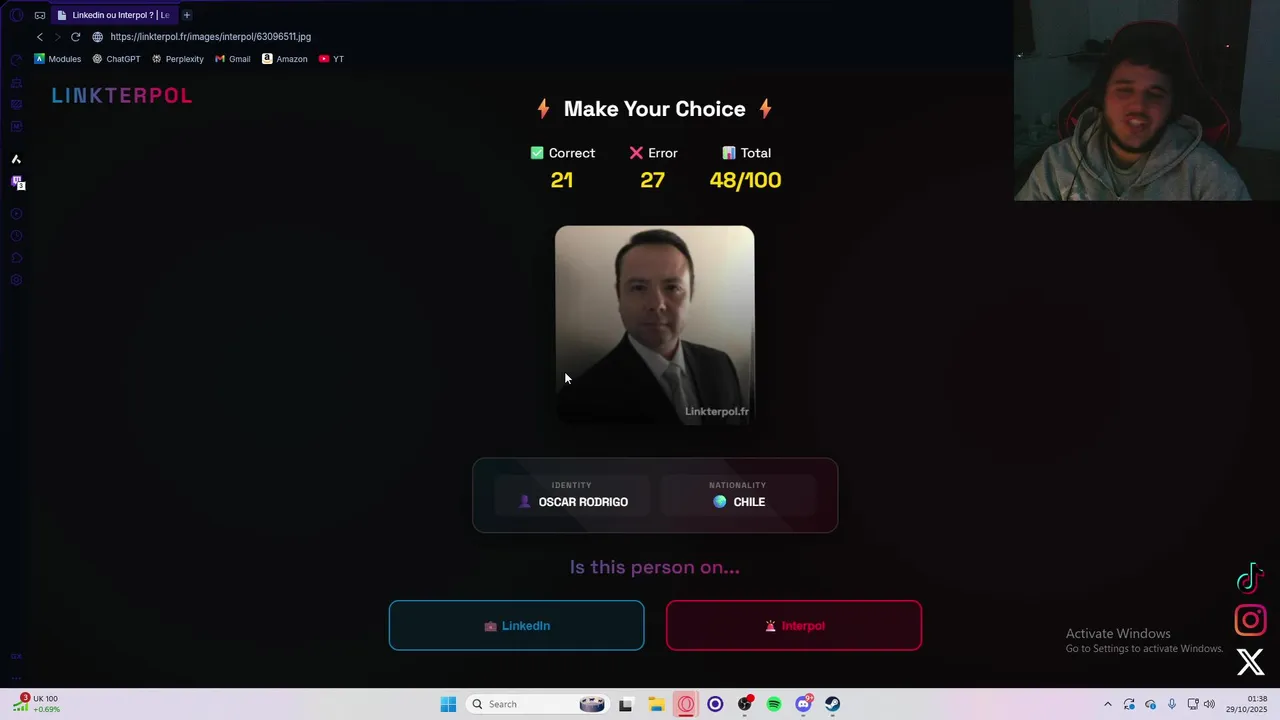Choose the Interpol answer button
The image size is (1280, 720).
pyautogui.click(x=793, y=625)
